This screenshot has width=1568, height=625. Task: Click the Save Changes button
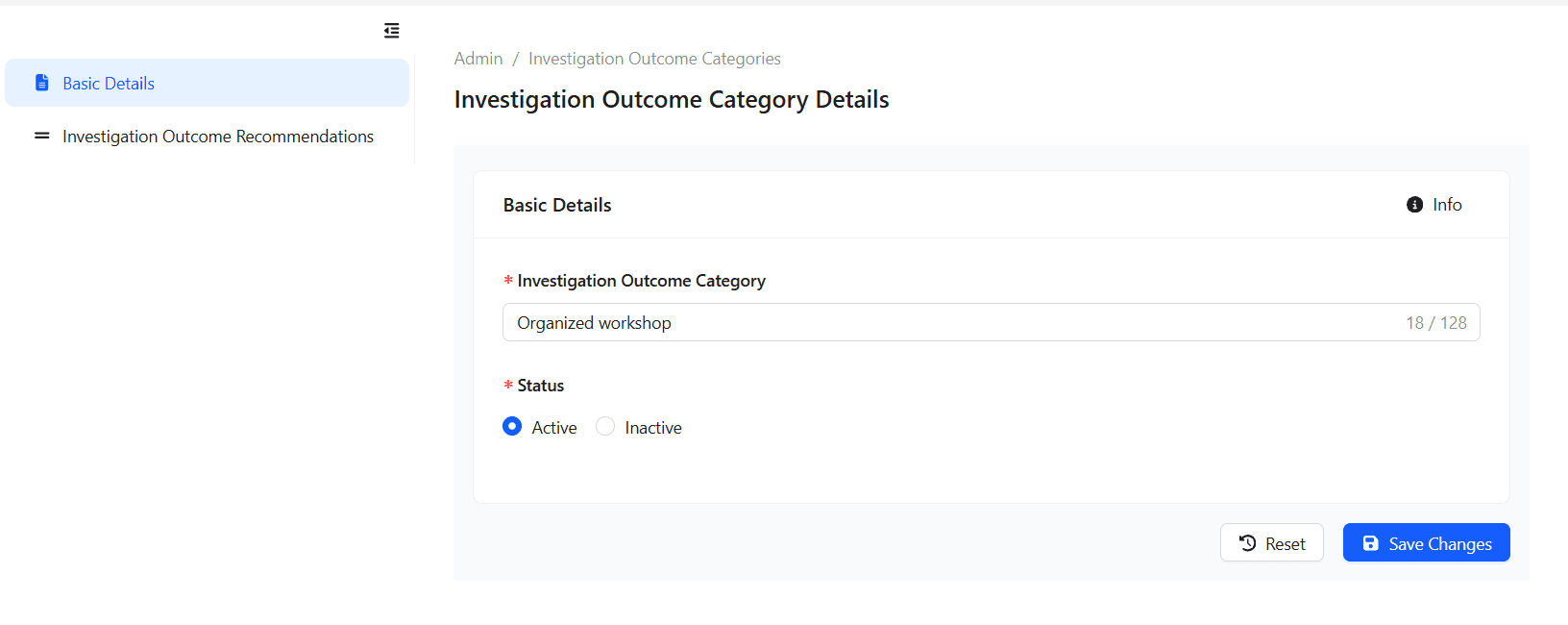[x=1427, y=542]
